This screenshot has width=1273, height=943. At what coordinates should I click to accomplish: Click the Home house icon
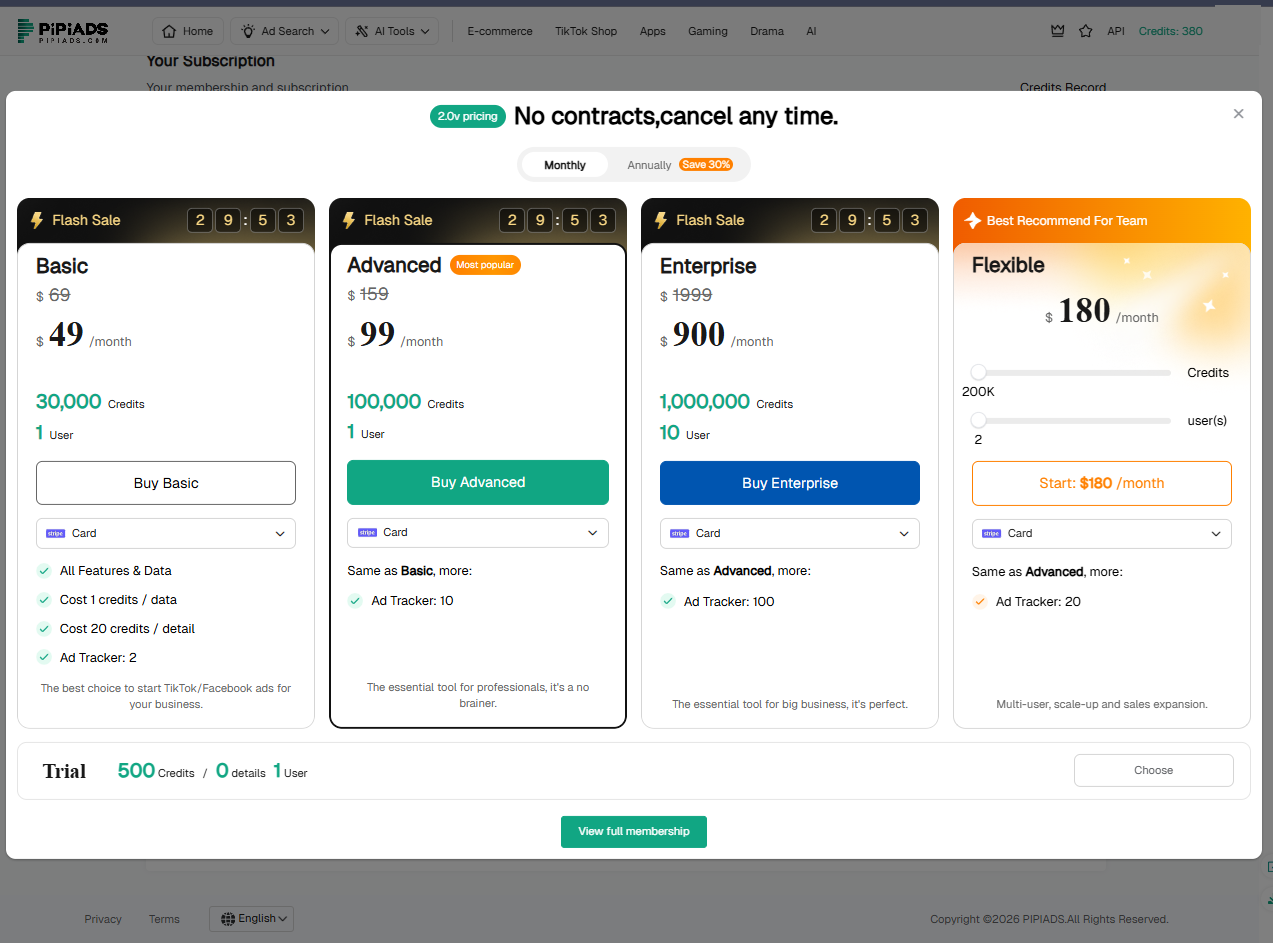[170, 31]
